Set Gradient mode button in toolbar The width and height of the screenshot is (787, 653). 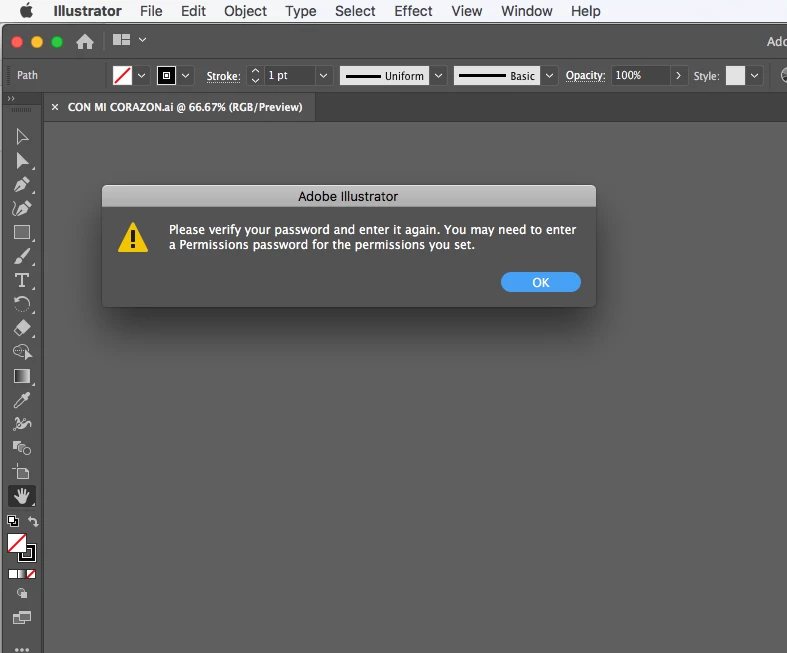coord(22,574)
